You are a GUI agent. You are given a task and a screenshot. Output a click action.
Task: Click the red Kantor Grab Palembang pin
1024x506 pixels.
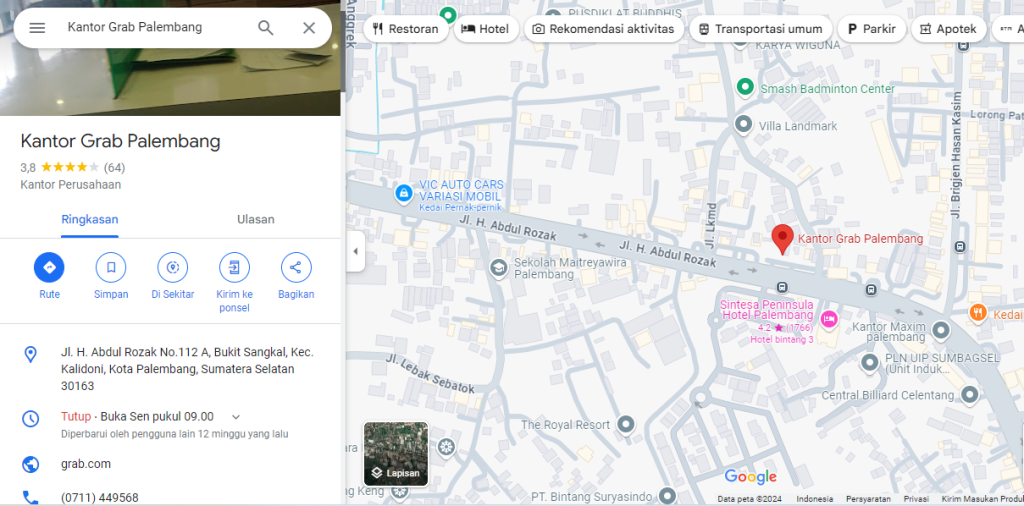pyautogui.click(x=782, y=238)
